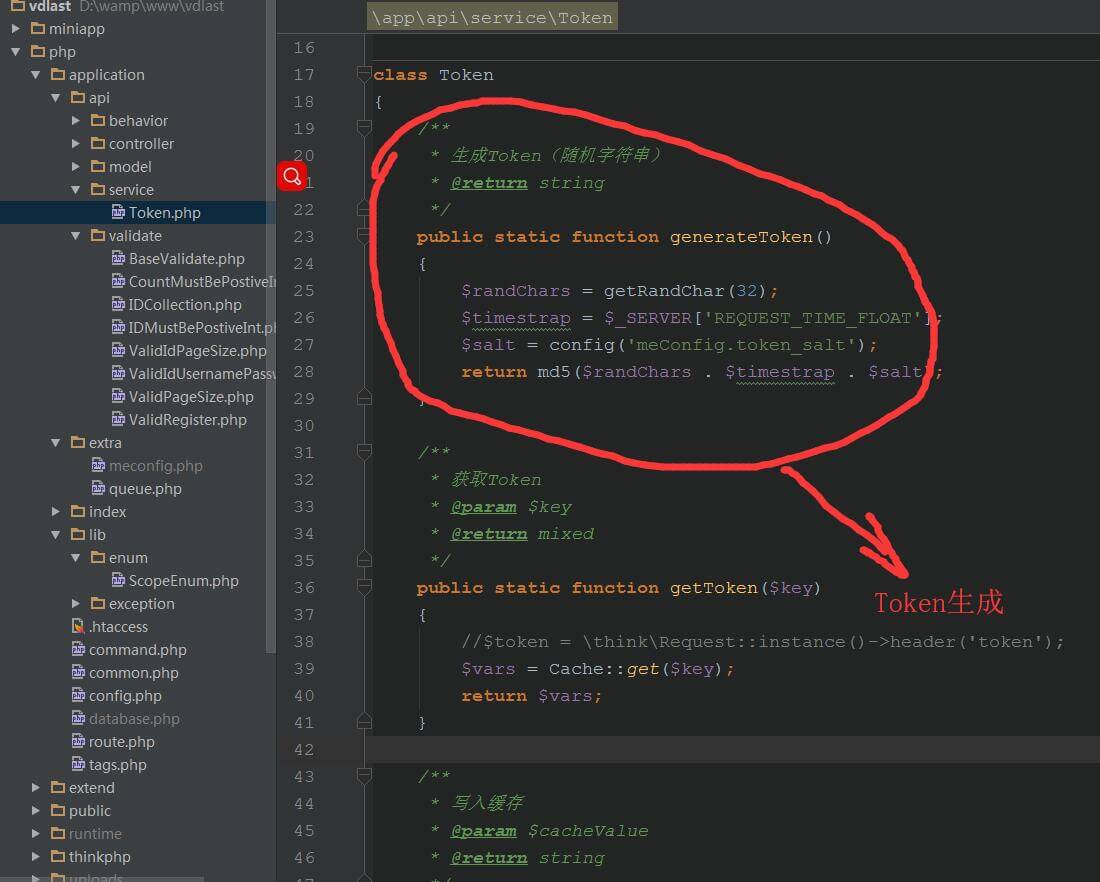This screenshot has width=1100, height=882.
Task: Click the application folder icon
Action: 57,75
